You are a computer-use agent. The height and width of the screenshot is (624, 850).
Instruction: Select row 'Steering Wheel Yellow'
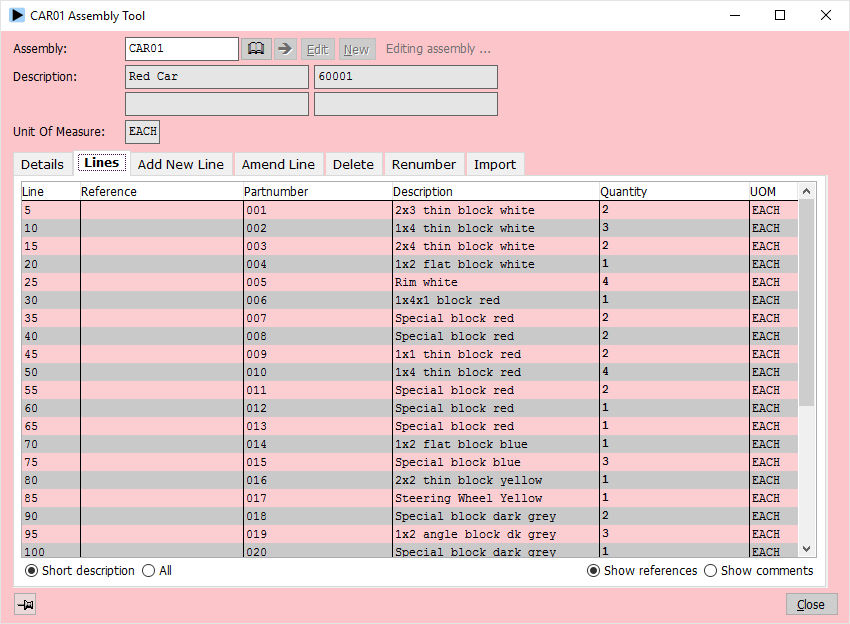410,498
